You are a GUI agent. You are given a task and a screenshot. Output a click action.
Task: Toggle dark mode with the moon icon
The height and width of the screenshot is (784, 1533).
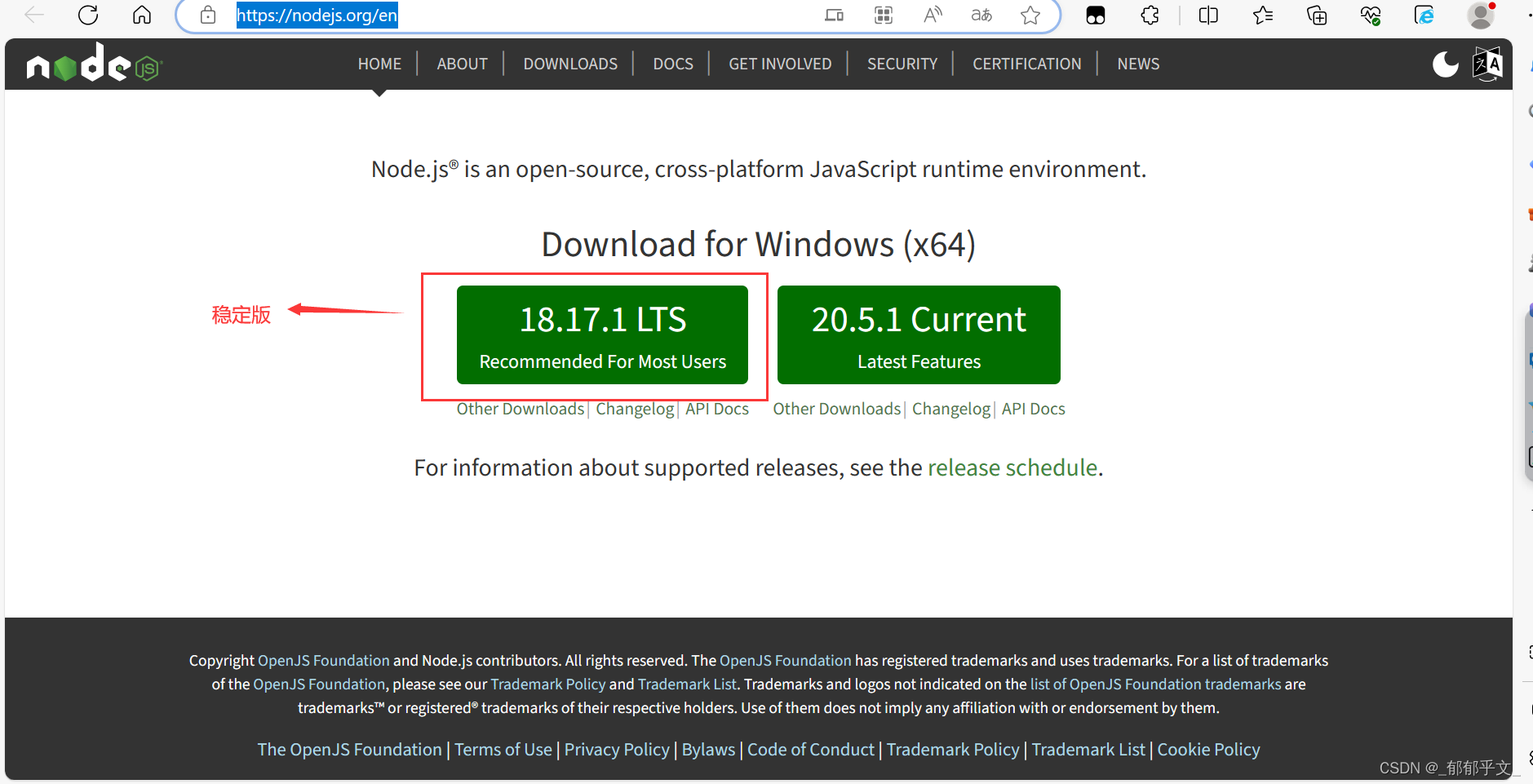[x=1445, y=64]
